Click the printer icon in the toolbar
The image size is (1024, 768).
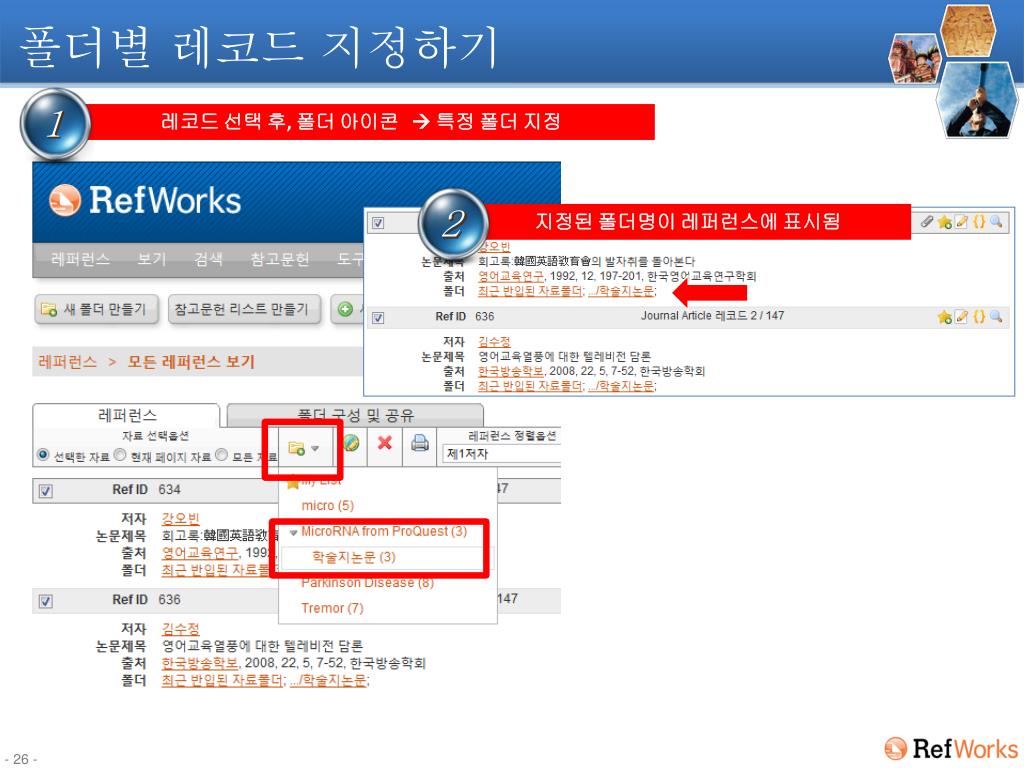[x=420, y=443]
